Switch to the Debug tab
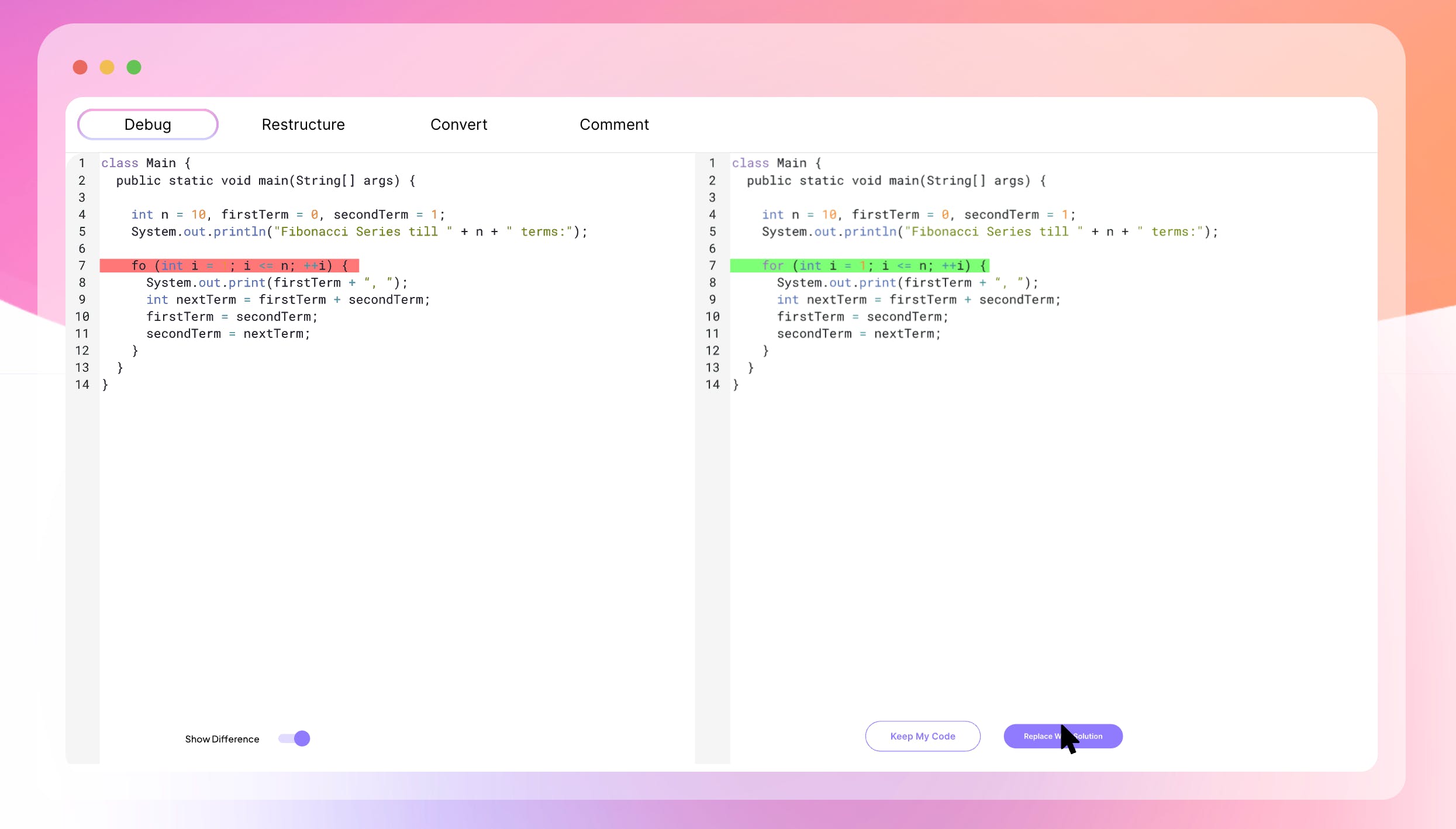Viewport: 1456px width, 829px height. [147, 125]
